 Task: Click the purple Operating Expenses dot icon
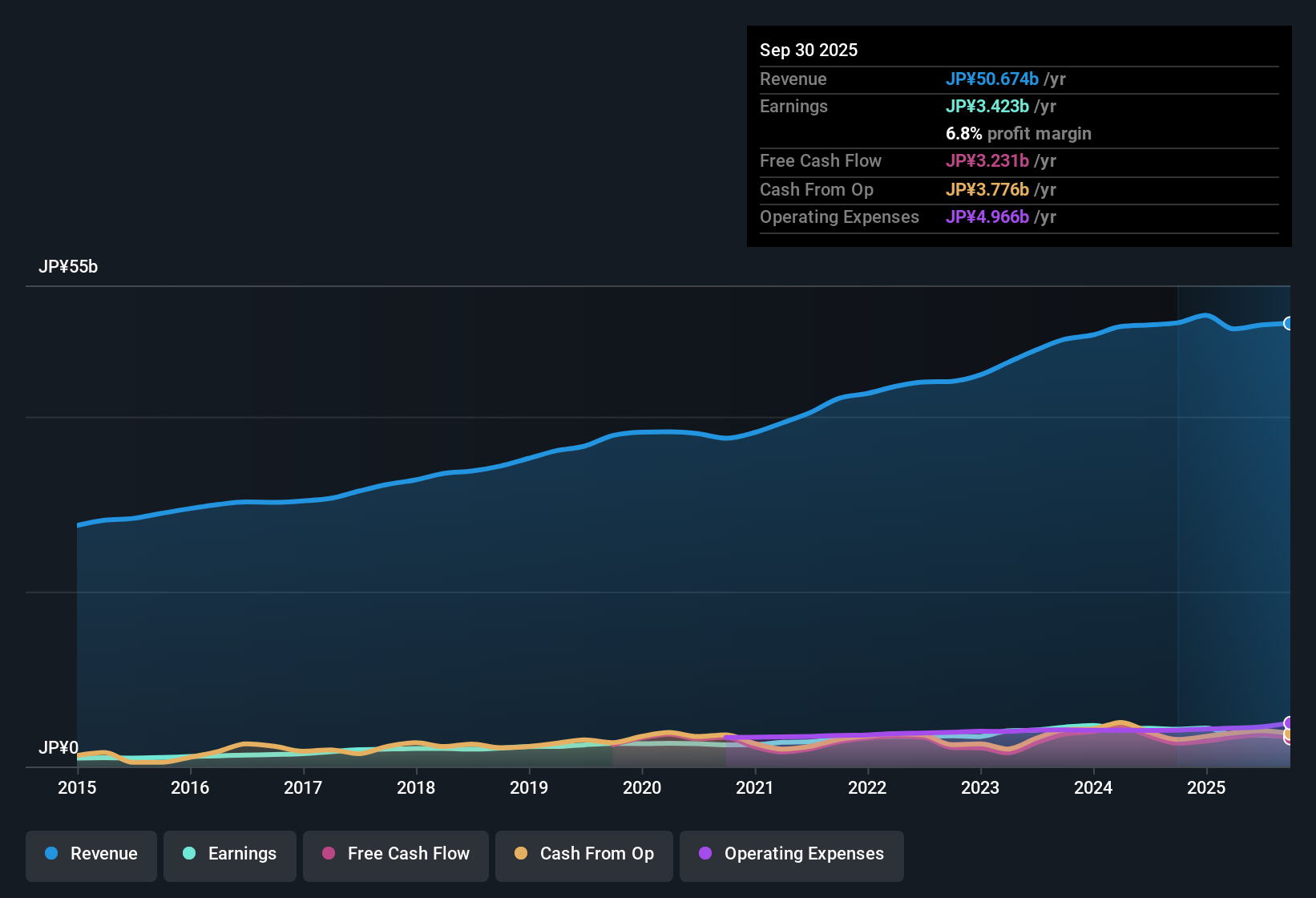705,854
